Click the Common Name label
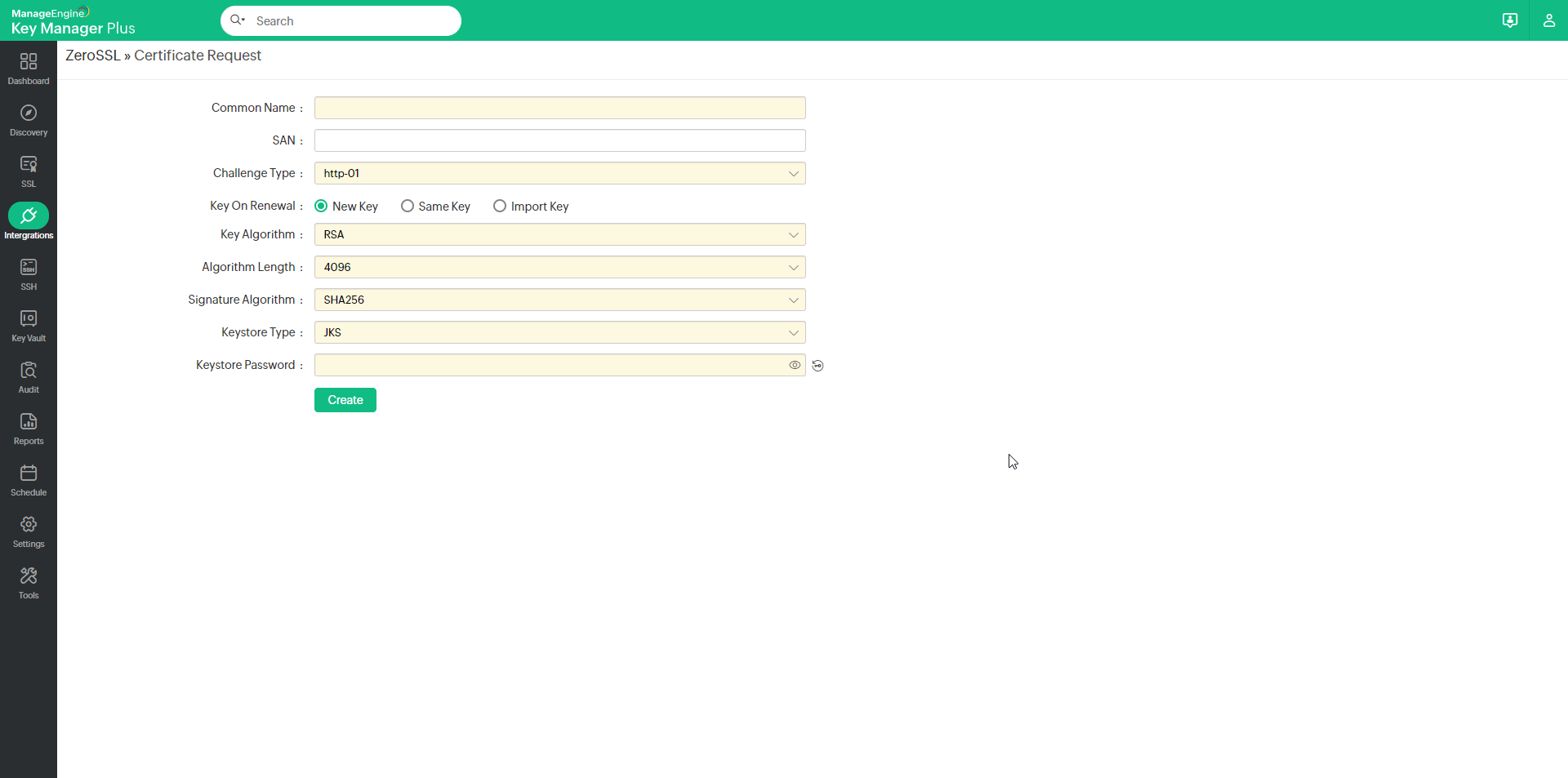Image resolution: width=1568 pixels, height=778 pixels. pos(253,108)
